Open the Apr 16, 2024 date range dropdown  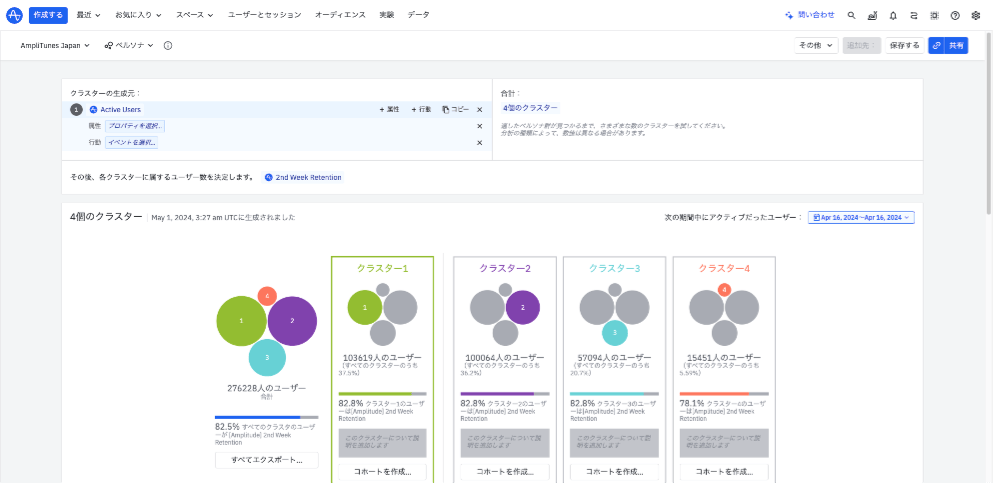click(x=860, y=217)
